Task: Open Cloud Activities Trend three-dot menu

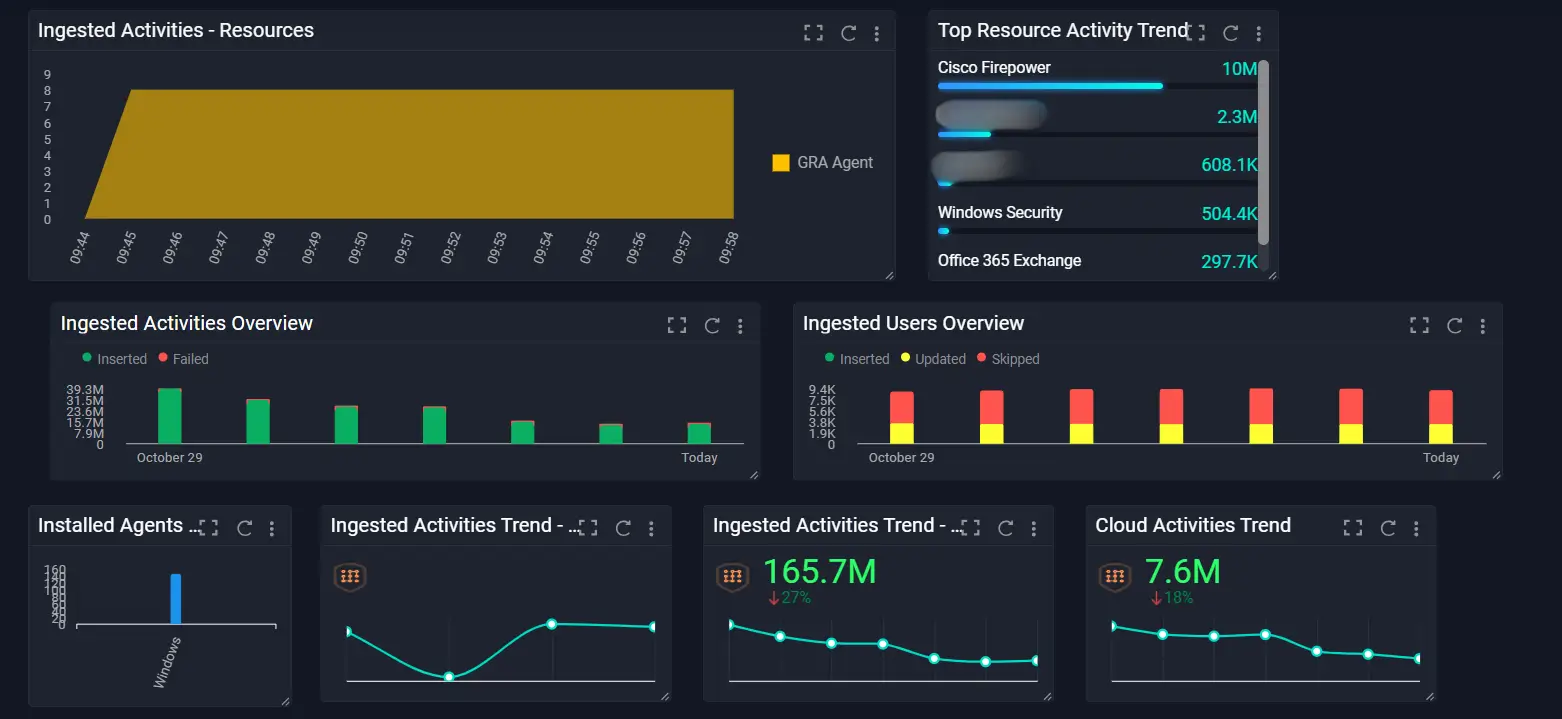Action: [x=1416, y=528]
